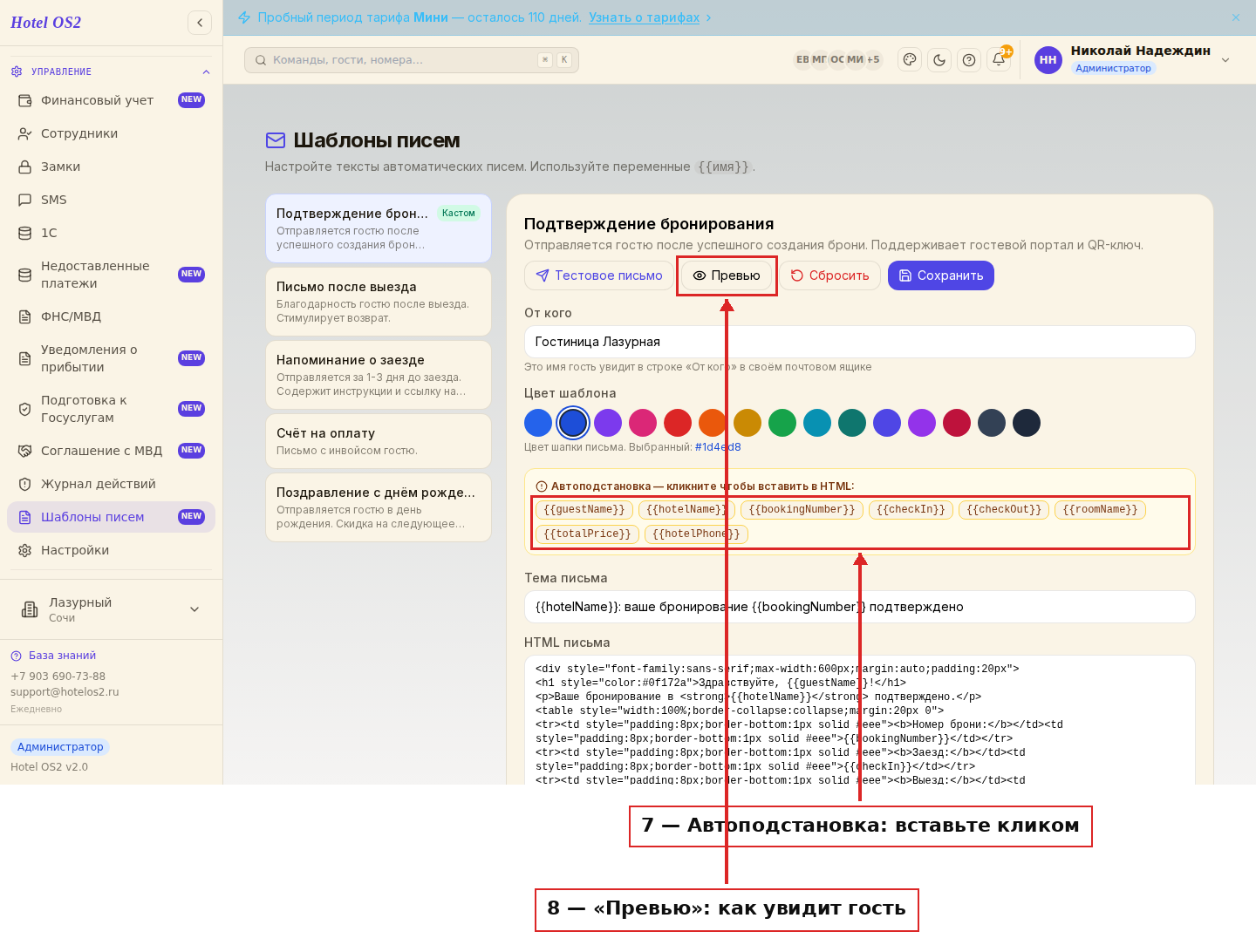This screenshot has height=952, width=1256.
Task: Insert the {{guestName}} variable chip
Action: point(584,510)
